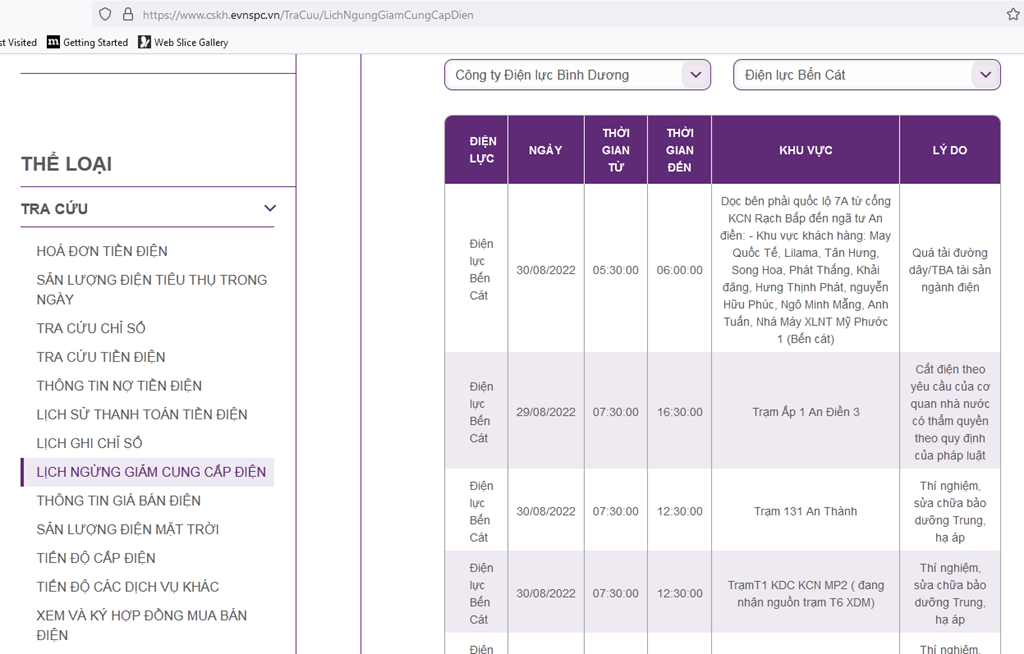This screenshot has width=1024, height=654.
Task: Click the browser address bar URL
Action: pos(308,14)
